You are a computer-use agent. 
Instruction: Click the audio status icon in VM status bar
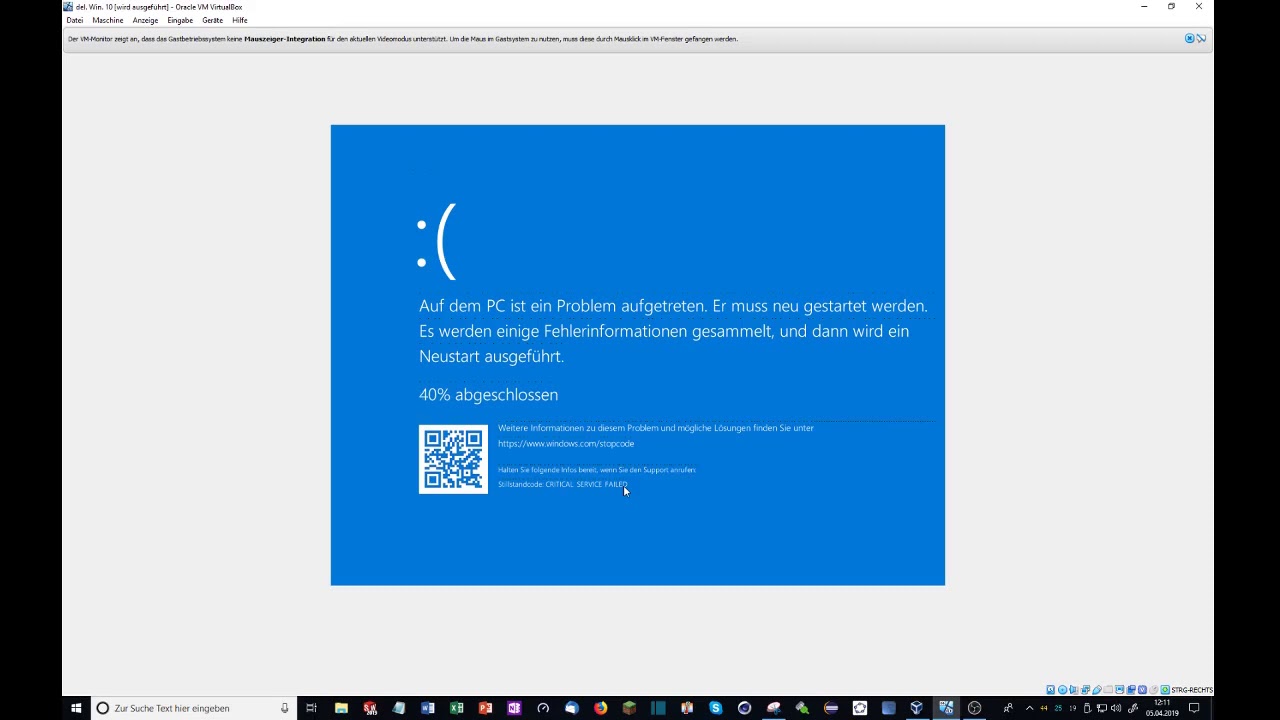[x=1073, y=689]
